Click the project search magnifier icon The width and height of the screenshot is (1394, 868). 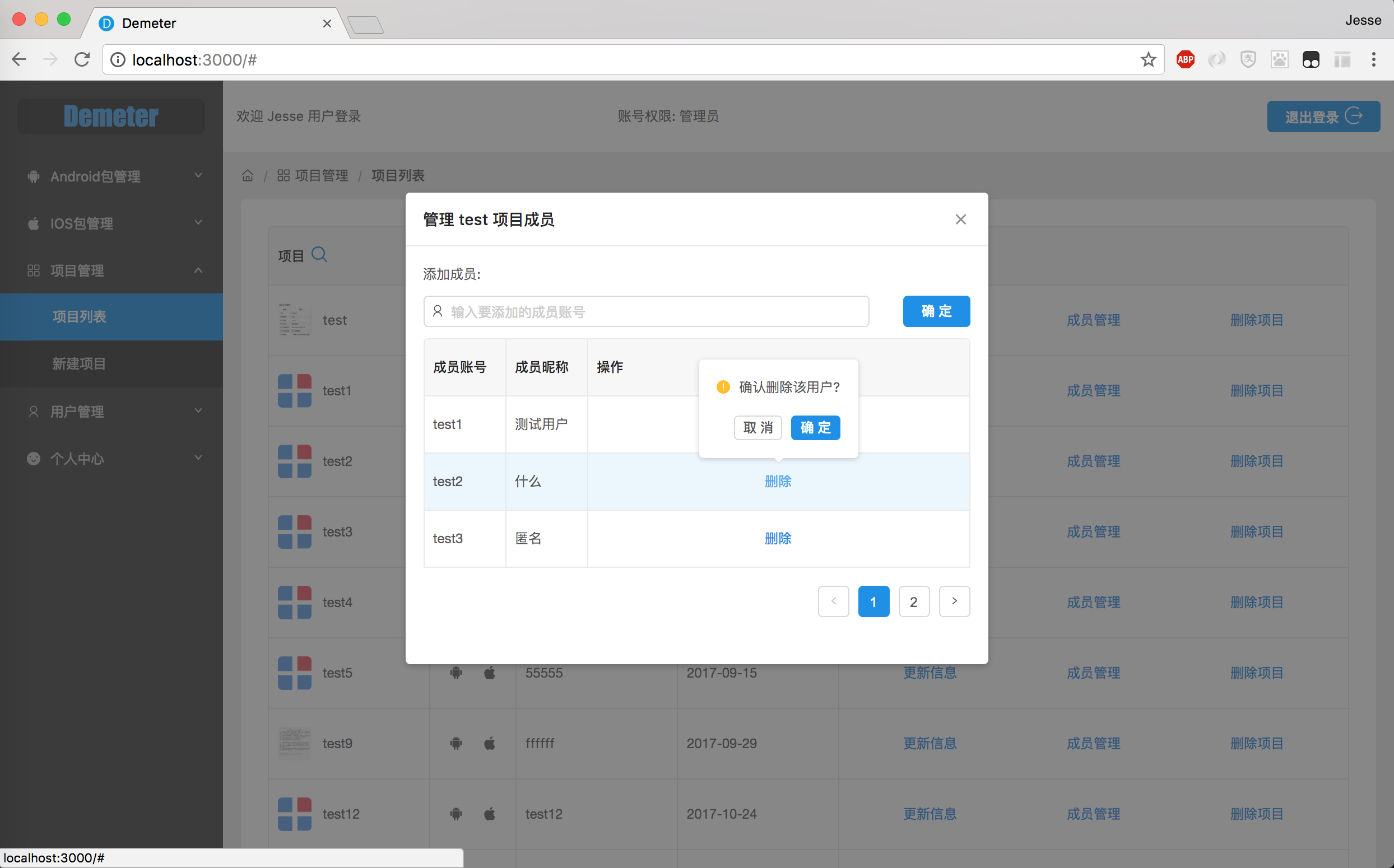[319, 254]
